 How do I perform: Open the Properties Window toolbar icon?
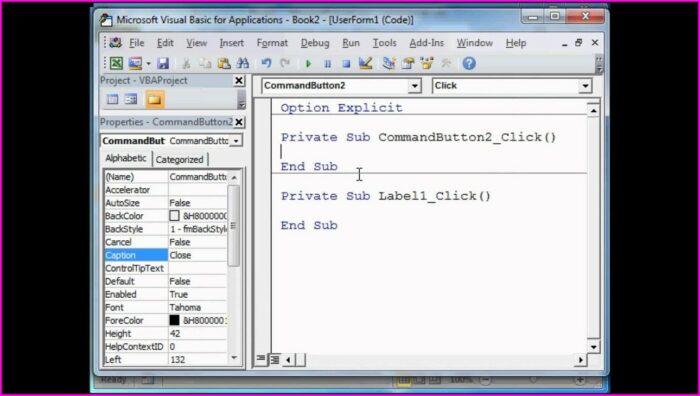[408, 63]
